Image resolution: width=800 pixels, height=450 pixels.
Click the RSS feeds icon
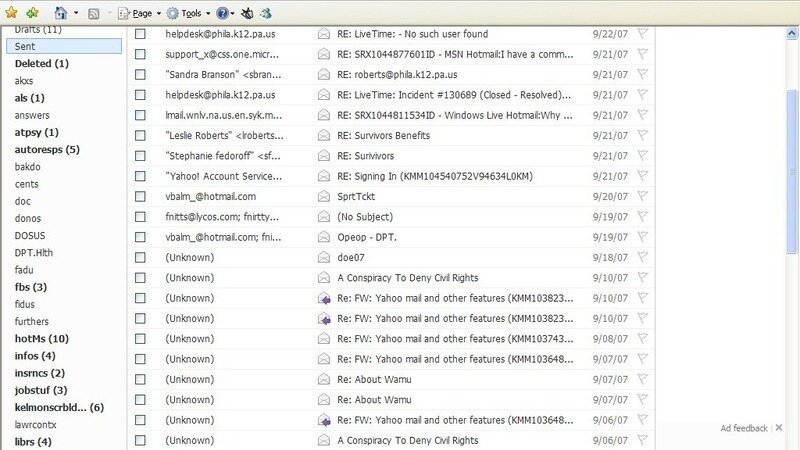[x=93, y=13]
